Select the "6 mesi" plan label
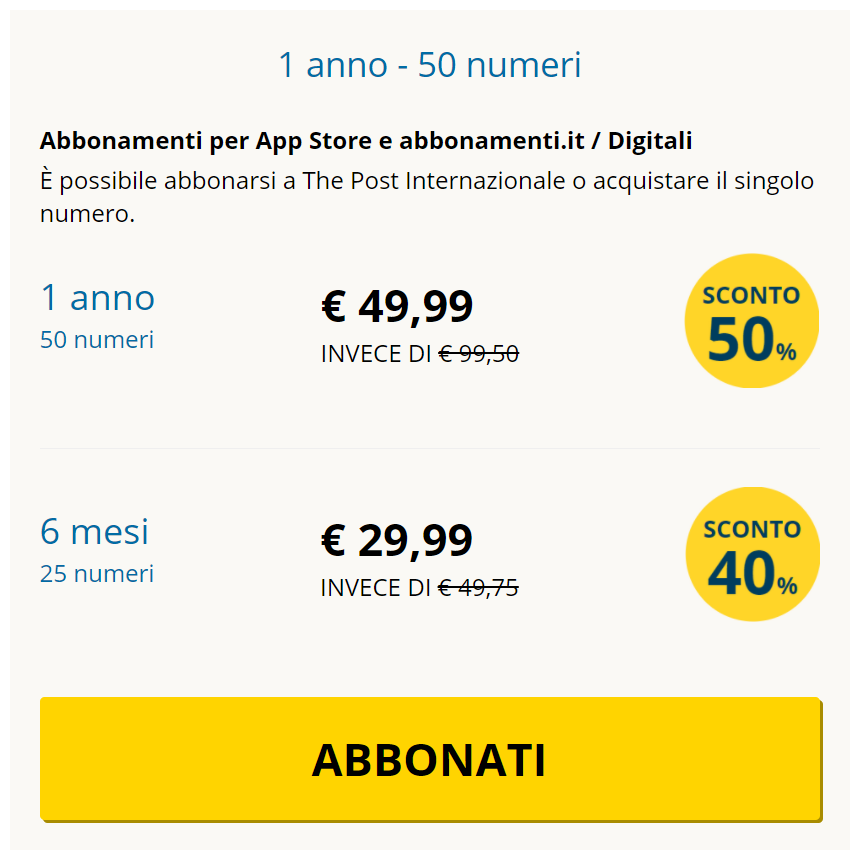Screen dimensions: 859x860 pyautogui.click(x=94, y=531)
